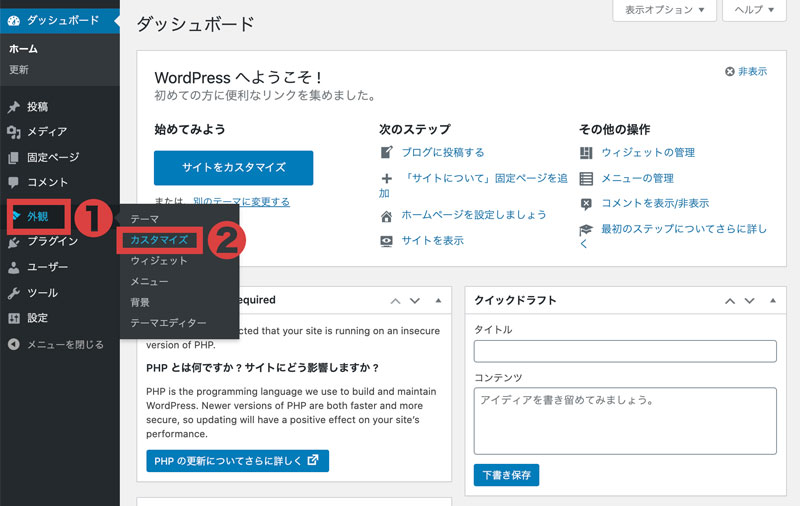Click the プラグイン sidebar menu label
This screenshot has height=506, width=800.
tap(53, 241)
